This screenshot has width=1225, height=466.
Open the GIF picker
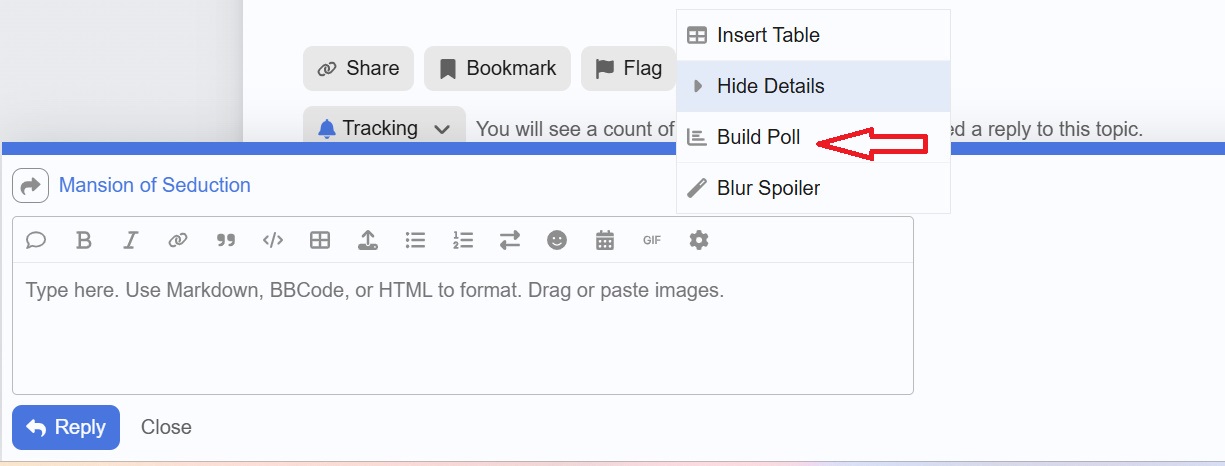[x=652, y=240]
